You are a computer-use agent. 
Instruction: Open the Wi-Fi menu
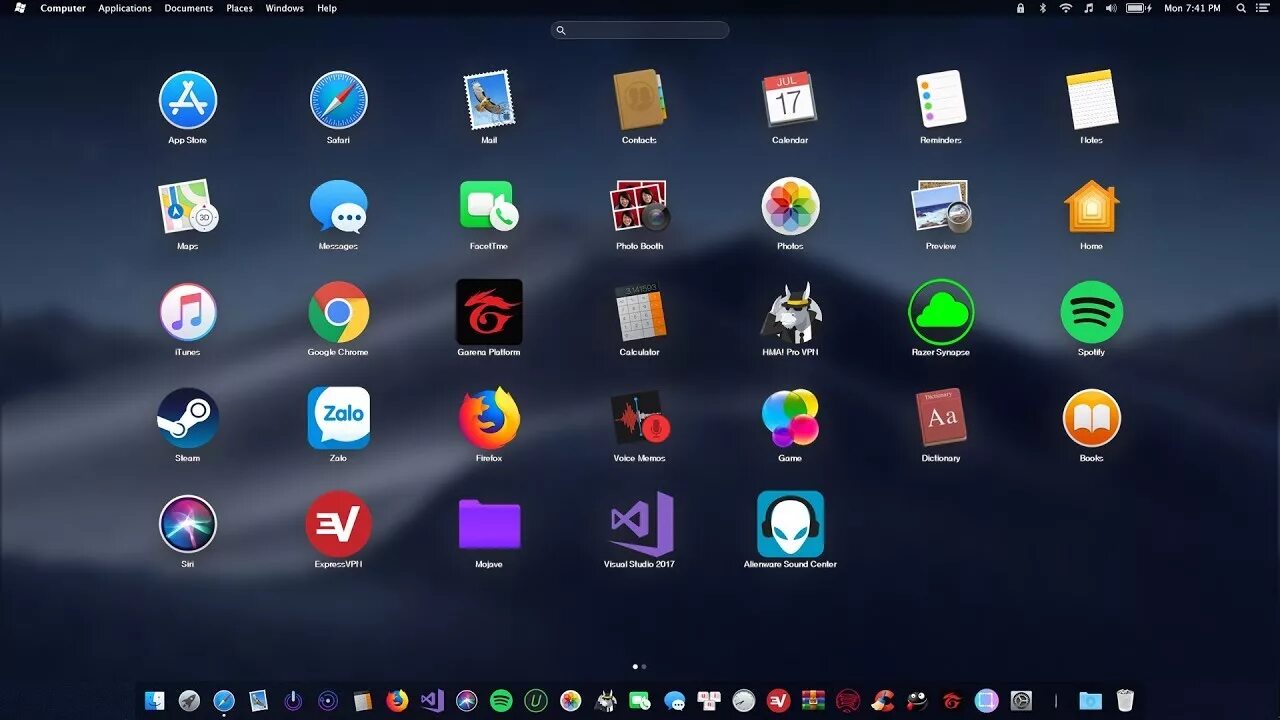1066,8
